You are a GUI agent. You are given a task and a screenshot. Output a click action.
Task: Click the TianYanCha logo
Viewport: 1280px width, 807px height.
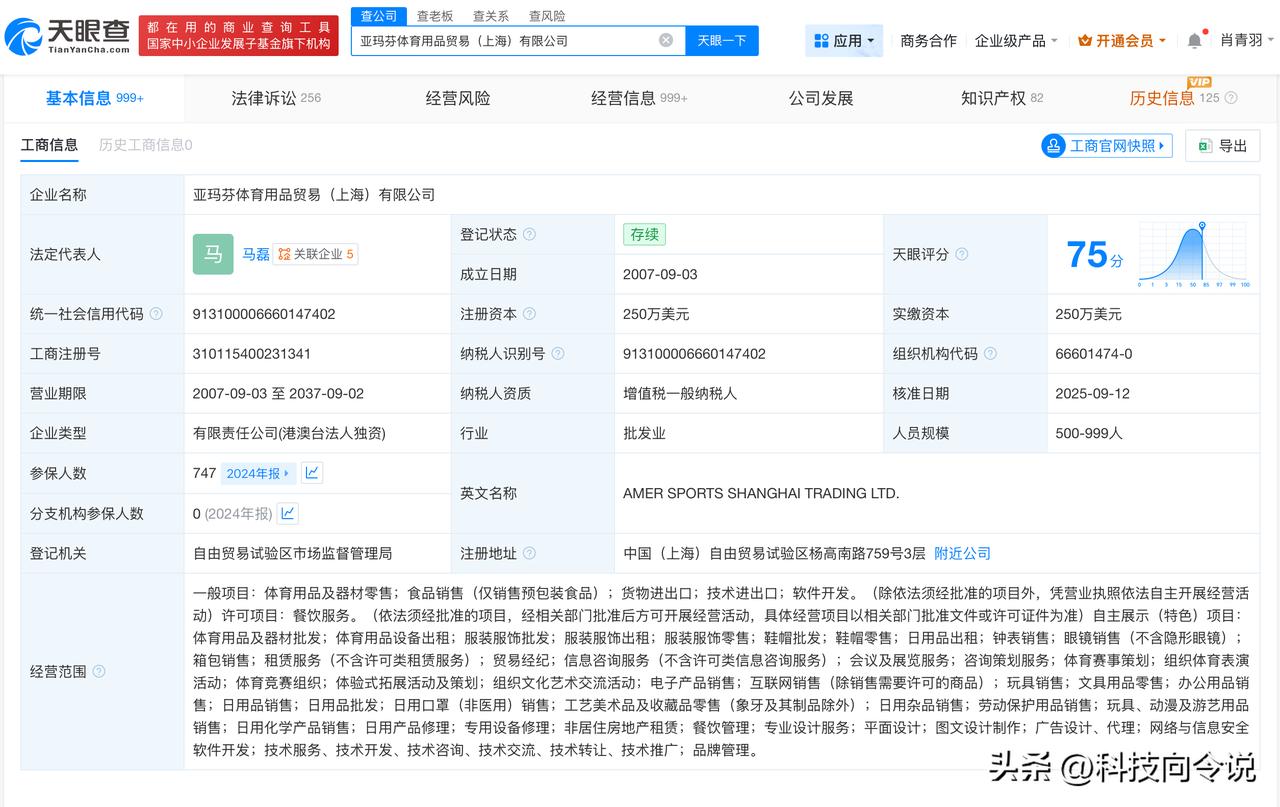[x=67, y=36]
